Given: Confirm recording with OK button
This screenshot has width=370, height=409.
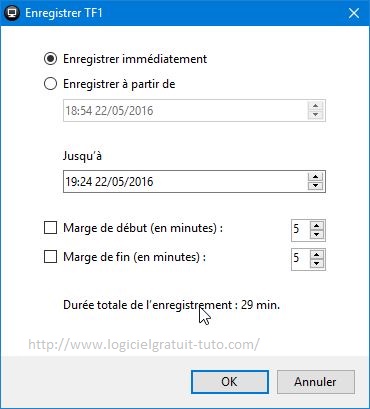Looking at the screenshot, I should [x=230, y=382].
